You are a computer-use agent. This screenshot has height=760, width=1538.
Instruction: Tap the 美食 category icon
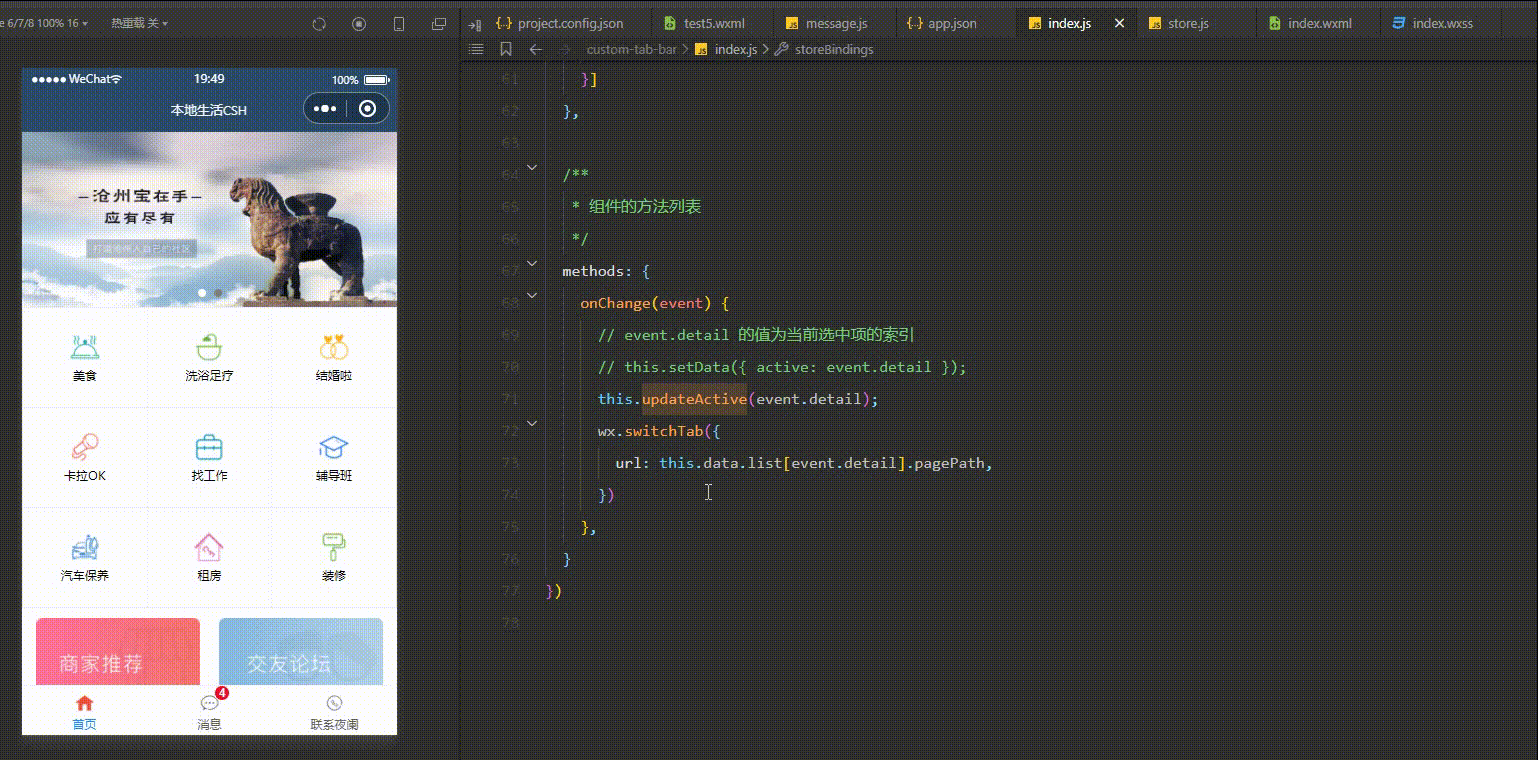tap(85, 347)
